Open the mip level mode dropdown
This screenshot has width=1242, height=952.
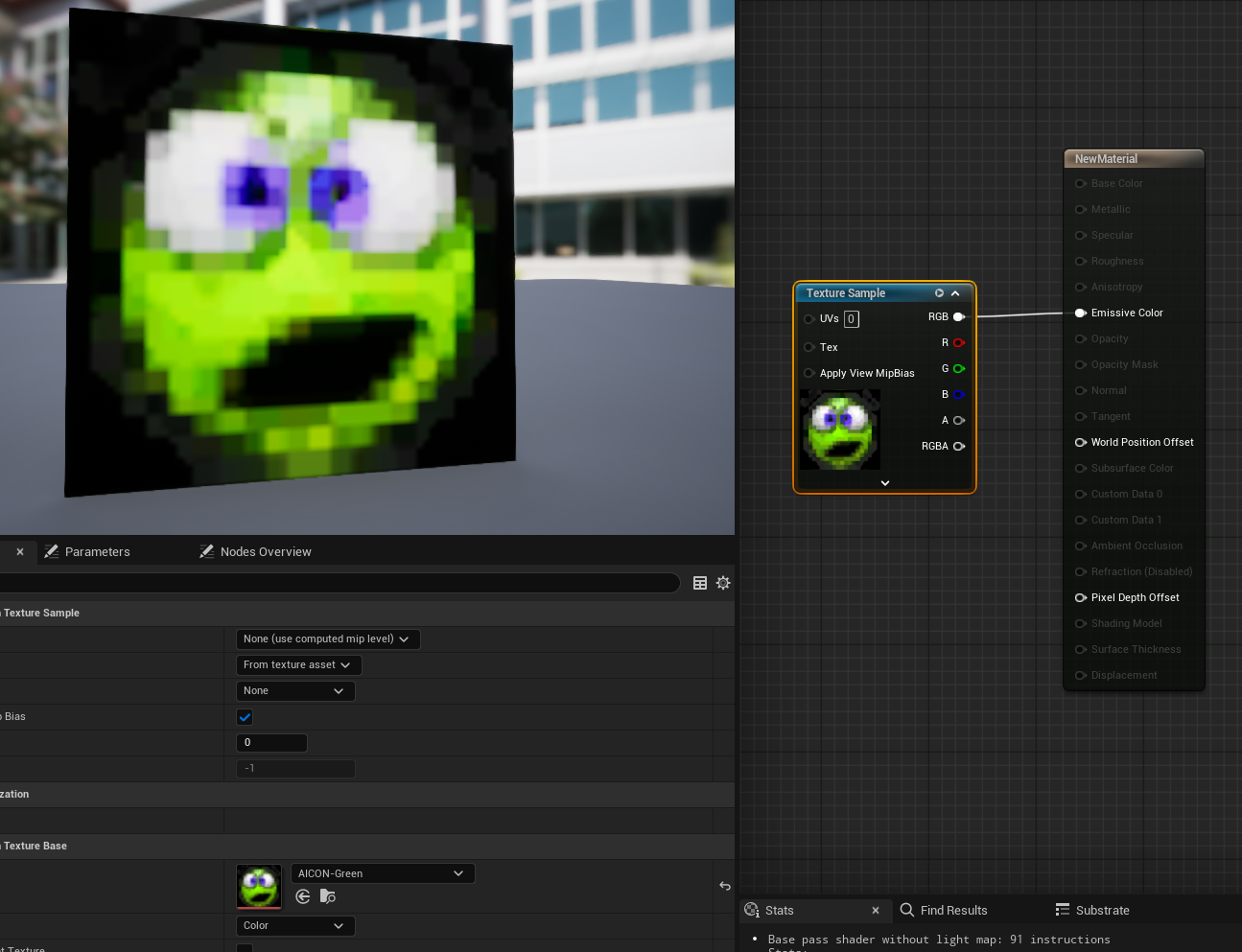pos(328,639)
